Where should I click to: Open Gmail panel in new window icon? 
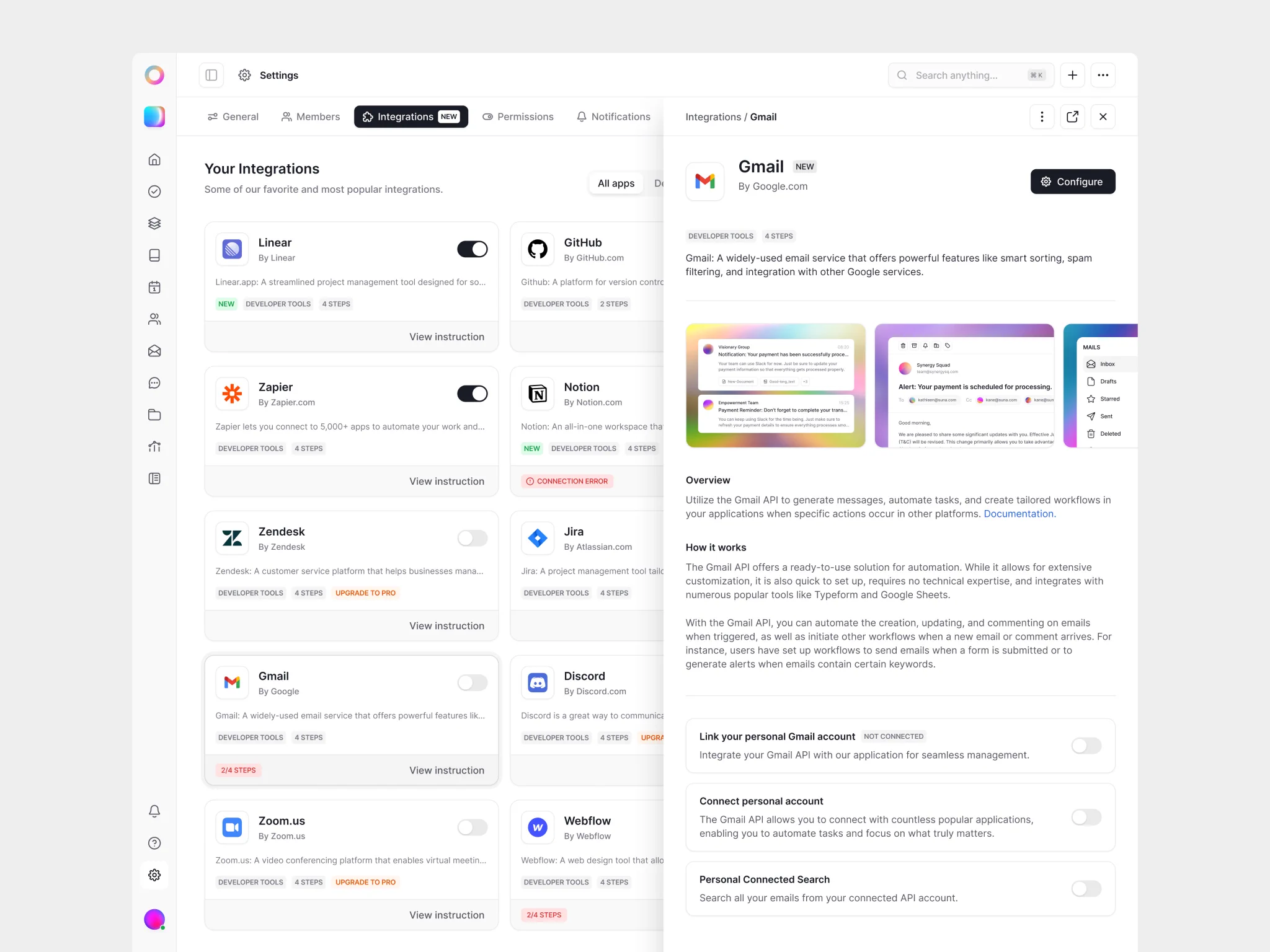(1072, 117)
